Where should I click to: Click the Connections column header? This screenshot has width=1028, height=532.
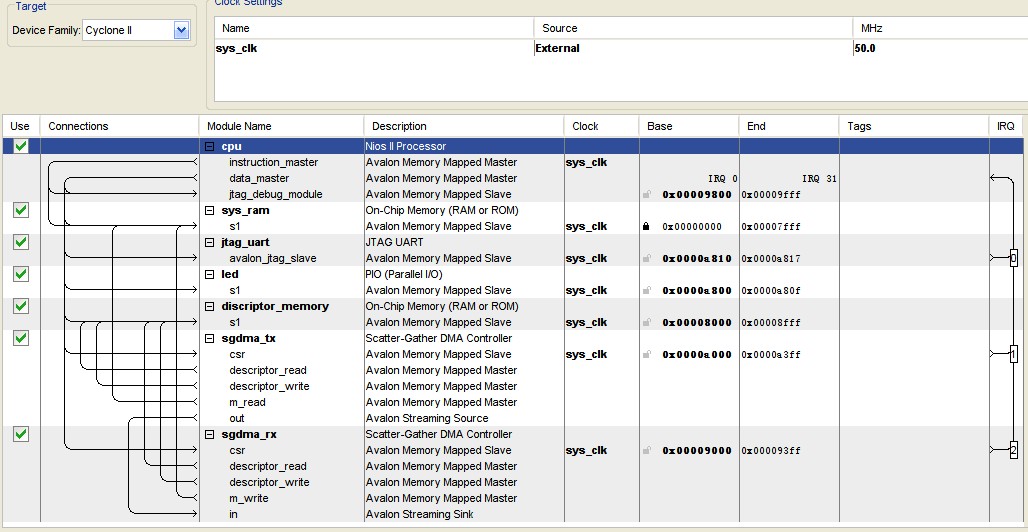119,126
